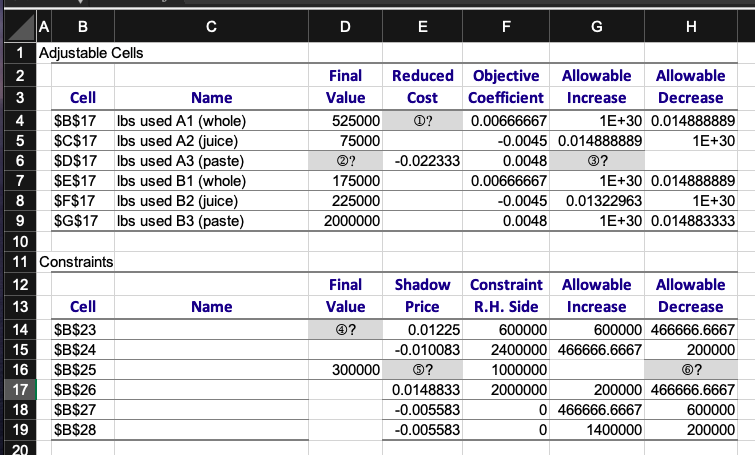Click 'lbs used A2 (juice)' name cell
755x455 pixels.
[211, 141]
